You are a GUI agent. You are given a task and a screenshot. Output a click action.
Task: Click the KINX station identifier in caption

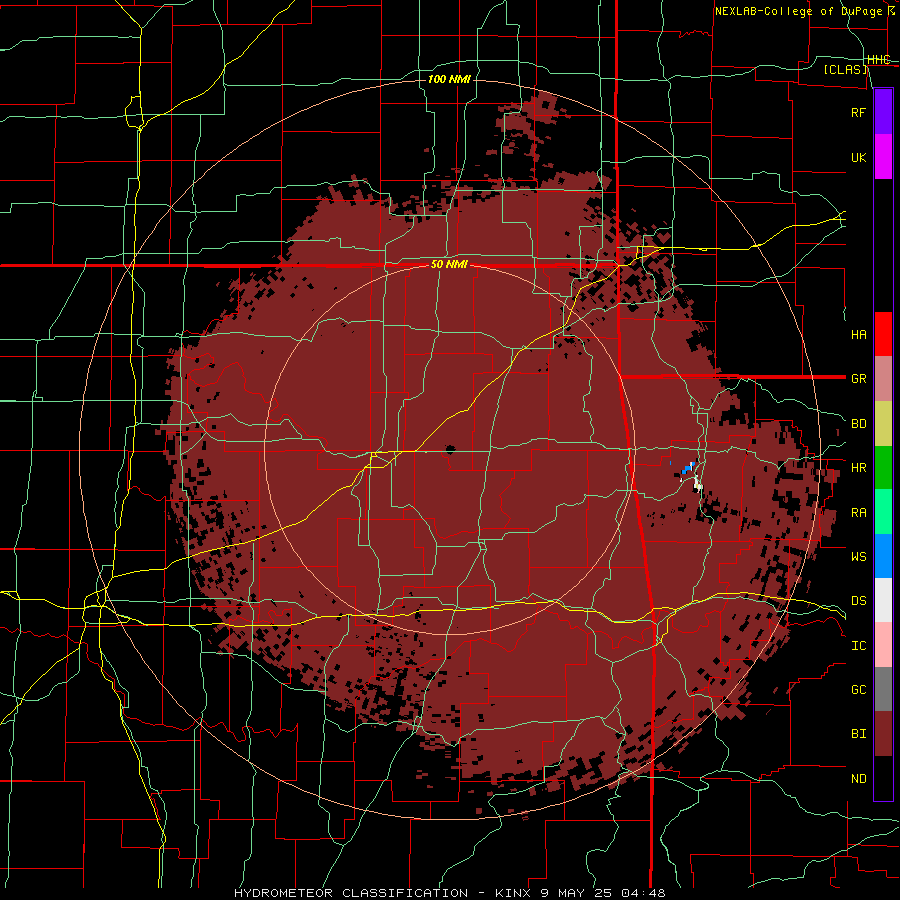[513, 893]
